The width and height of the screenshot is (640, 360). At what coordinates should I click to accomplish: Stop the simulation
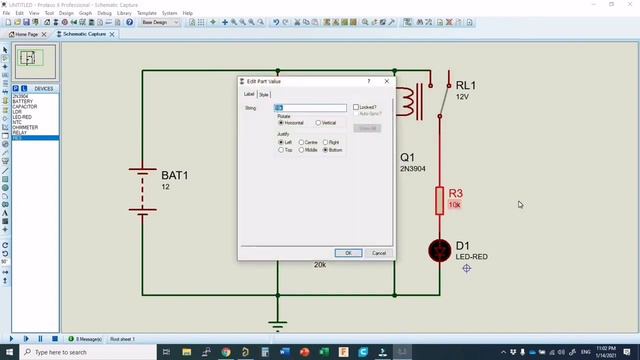point(55,339)
